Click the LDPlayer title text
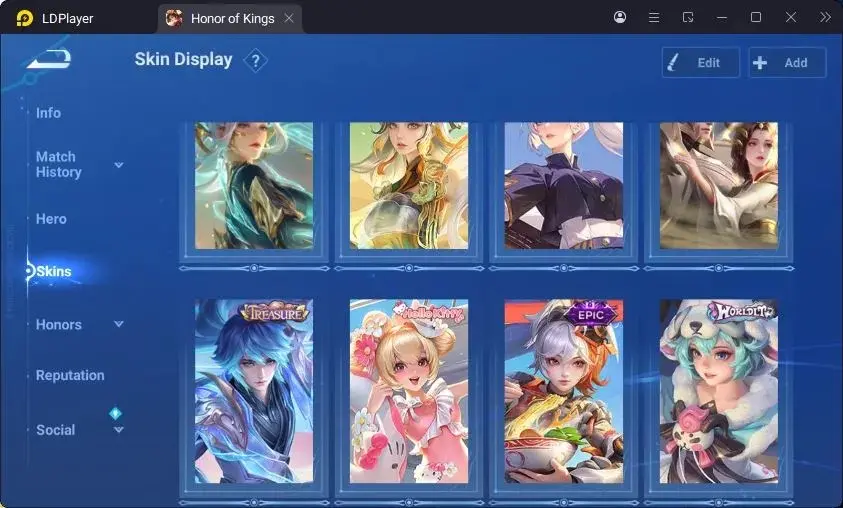Image resolution: width=843 pixels, height=508 pixels. 67,19
